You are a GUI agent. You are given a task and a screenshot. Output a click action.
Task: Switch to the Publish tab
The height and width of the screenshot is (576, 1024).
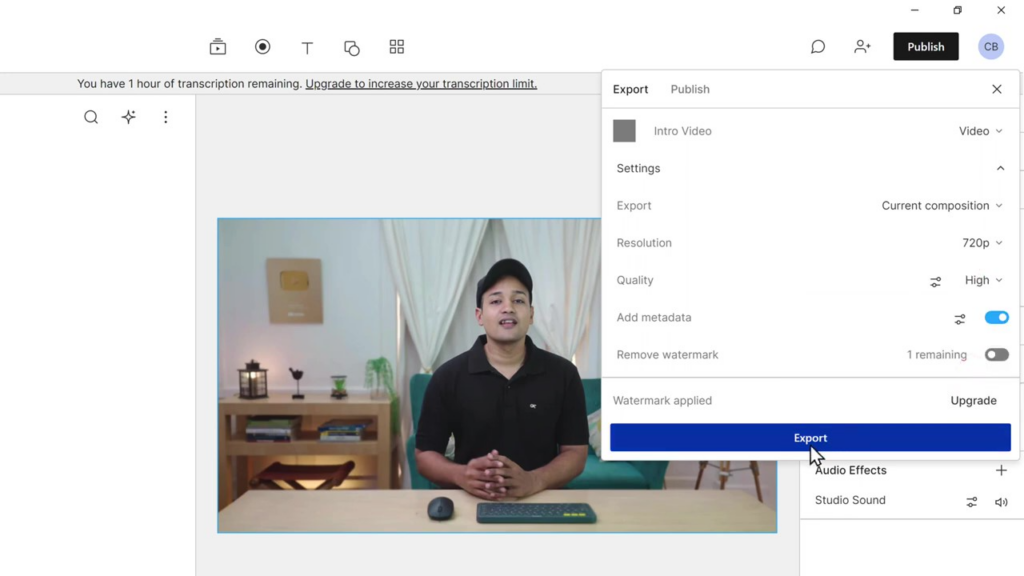[690, 89]
